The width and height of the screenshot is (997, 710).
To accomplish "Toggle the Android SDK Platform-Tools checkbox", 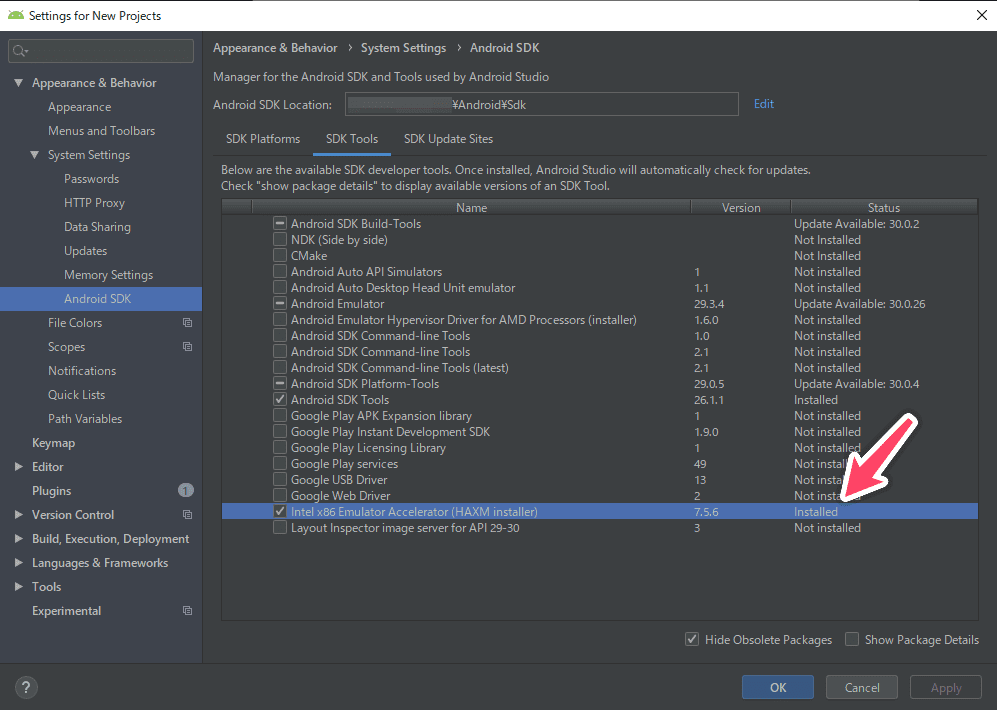I will pos(280,384).
